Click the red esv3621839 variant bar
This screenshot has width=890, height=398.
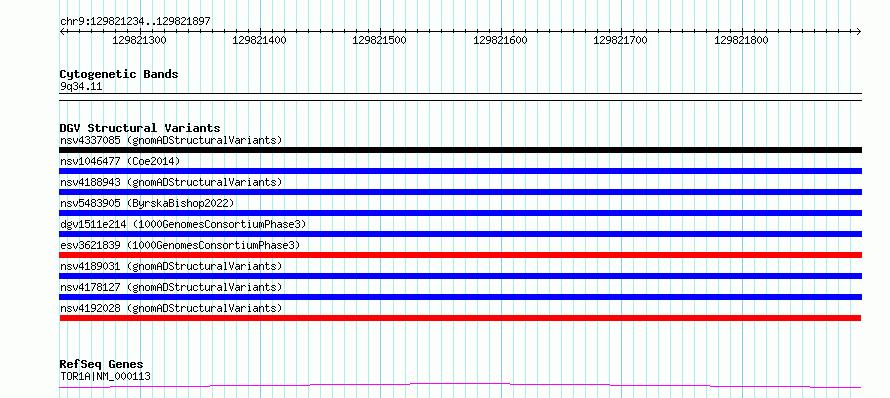pos(460,255)
